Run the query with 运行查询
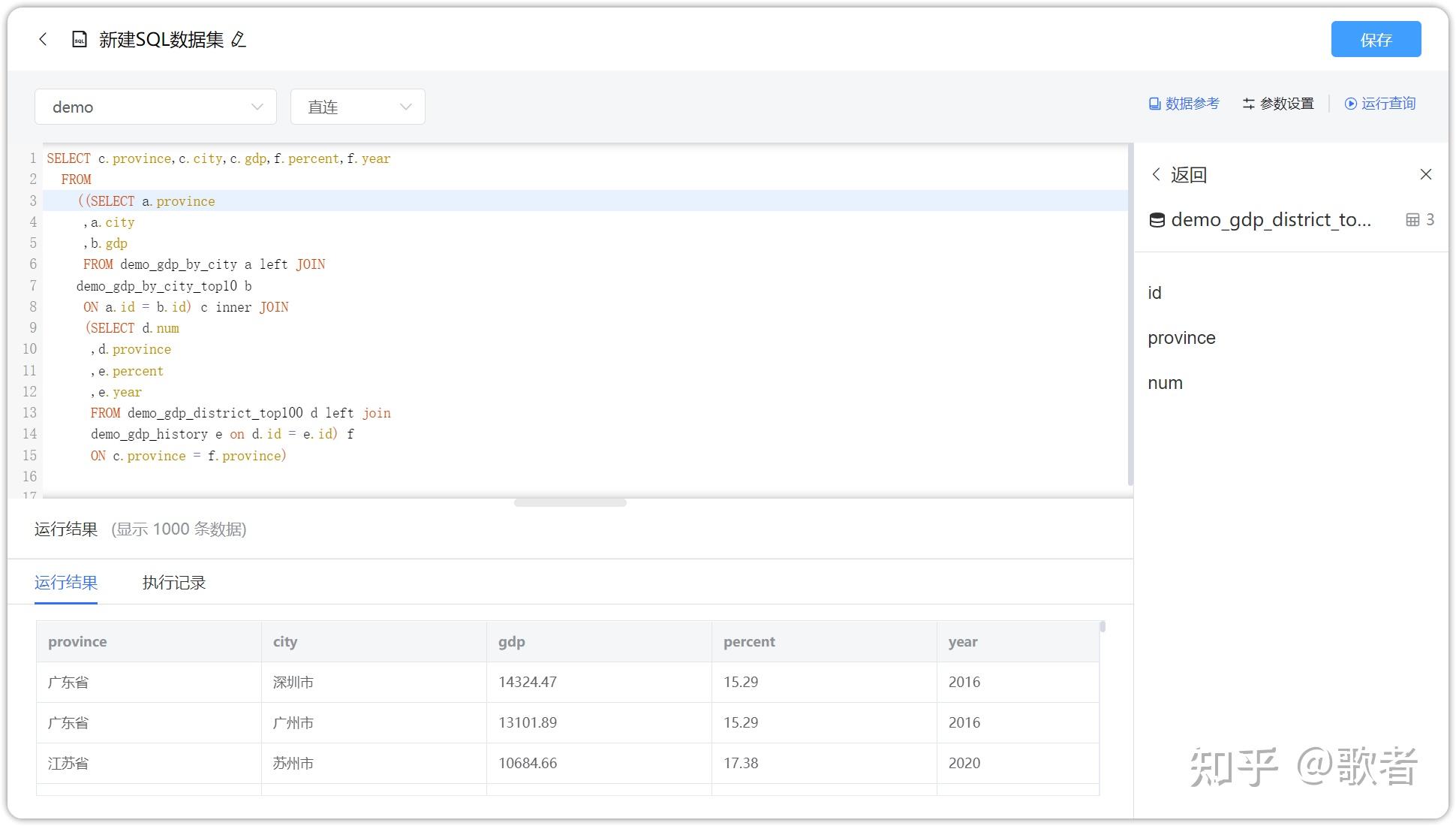 (1379, 104)
